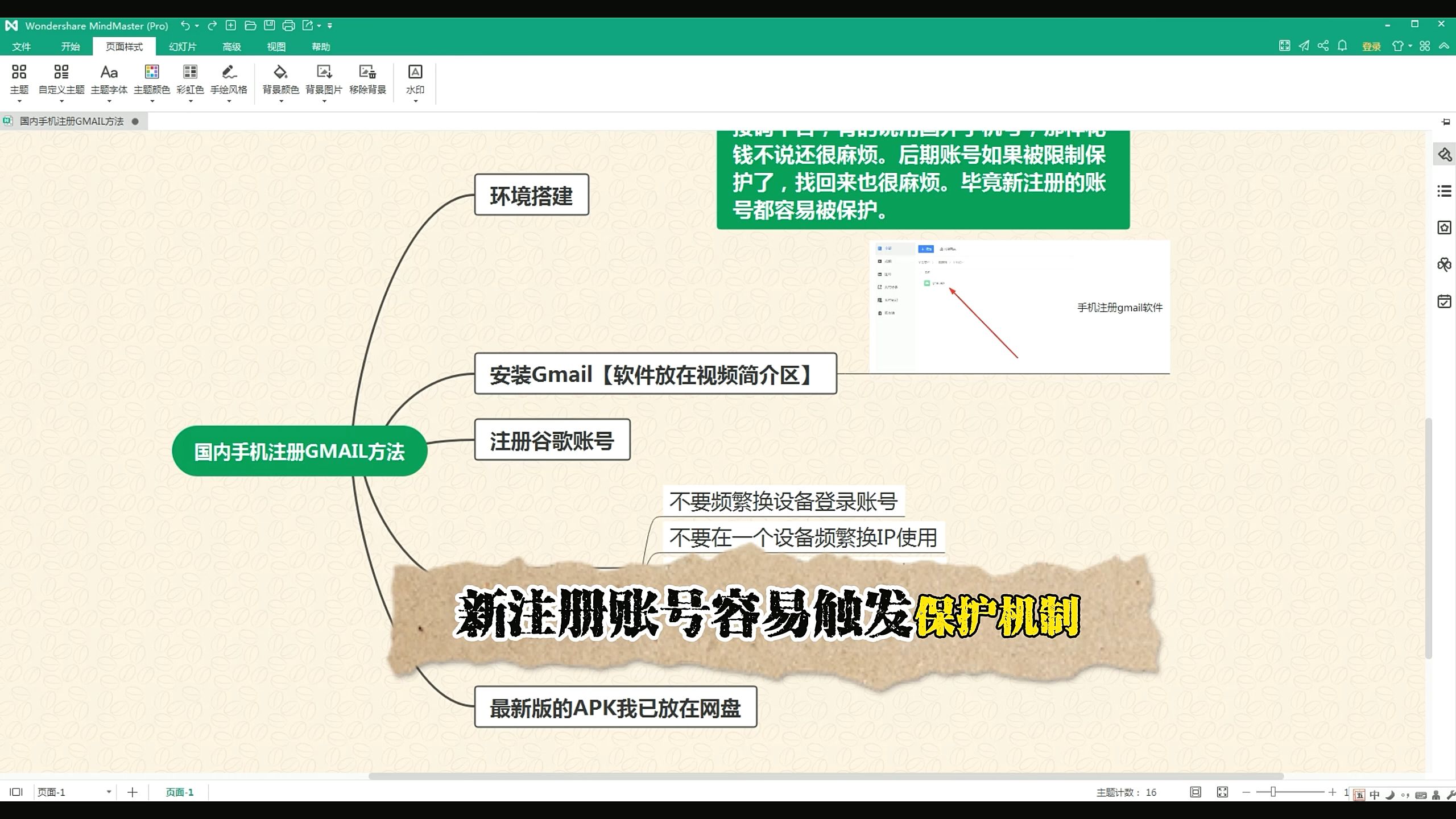
Task: Click the fullscreen icon in ribbon header
Action: click(x=1284, y=46)
